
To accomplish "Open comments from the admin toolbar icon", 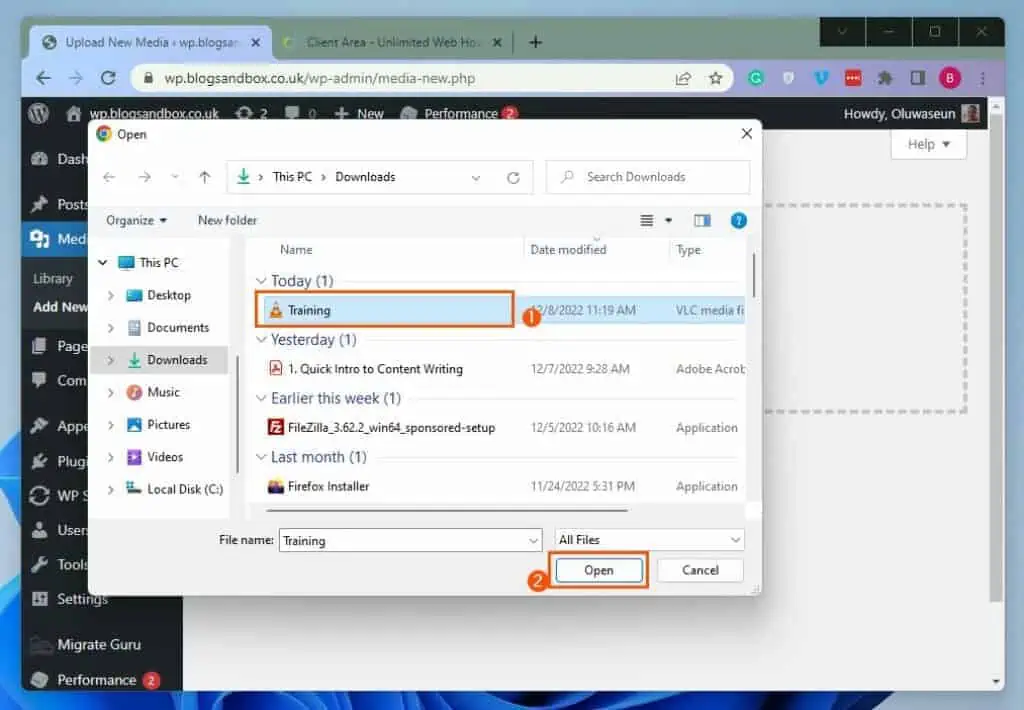I will (291, 113).
